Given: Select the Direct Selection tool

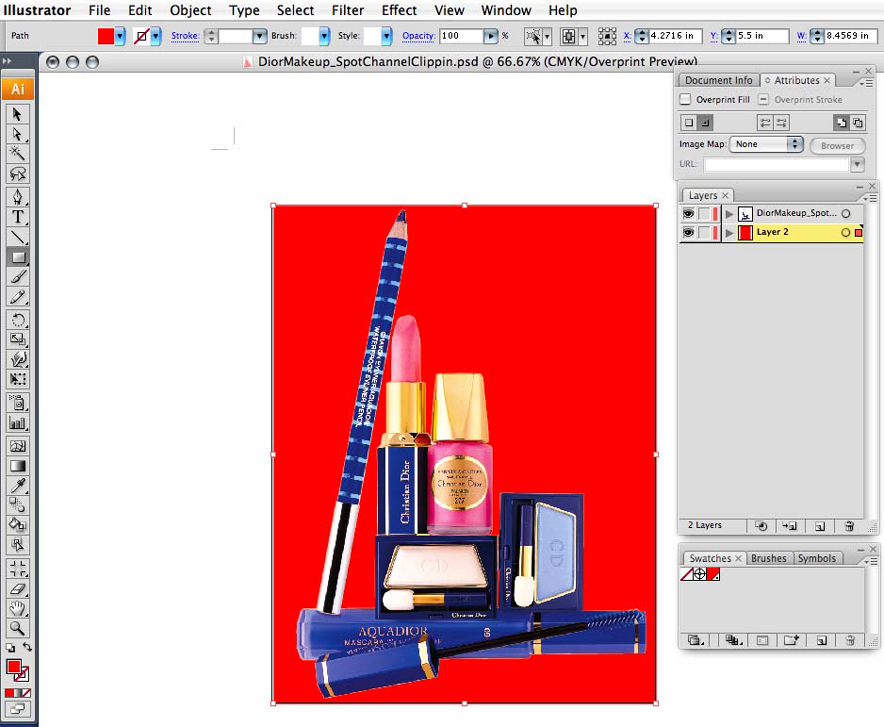Looking at the screenshot, I should point(18,133).
